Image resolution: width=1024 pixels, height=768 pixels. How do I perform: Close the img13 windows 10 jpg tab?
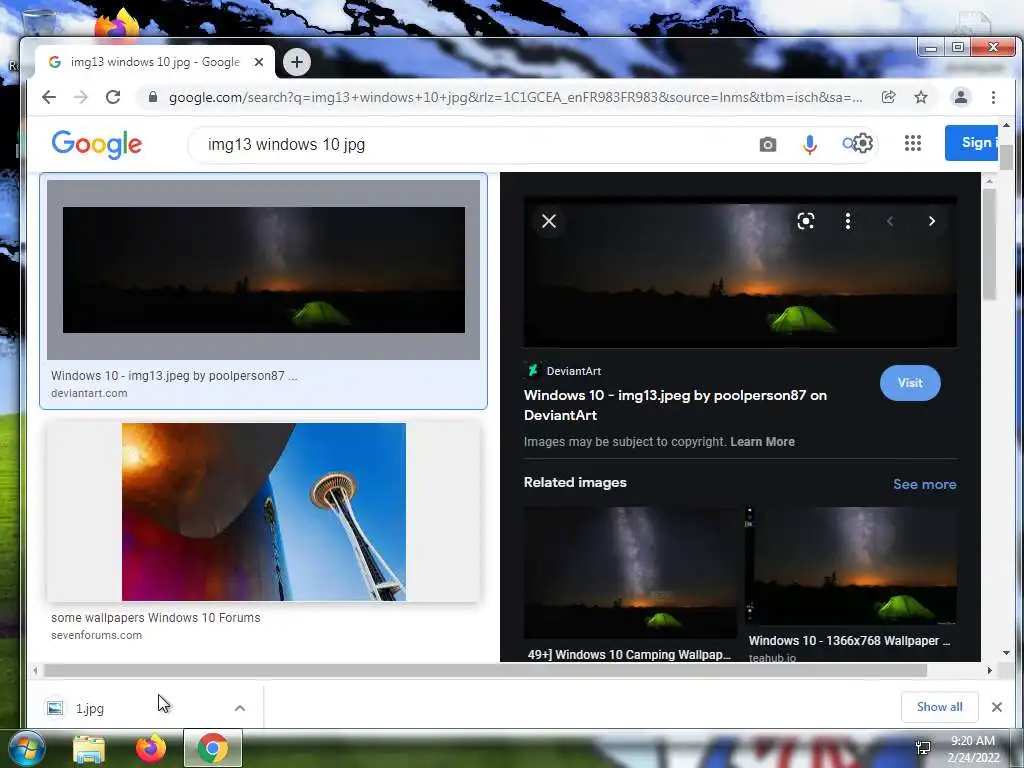click(259, 62)
